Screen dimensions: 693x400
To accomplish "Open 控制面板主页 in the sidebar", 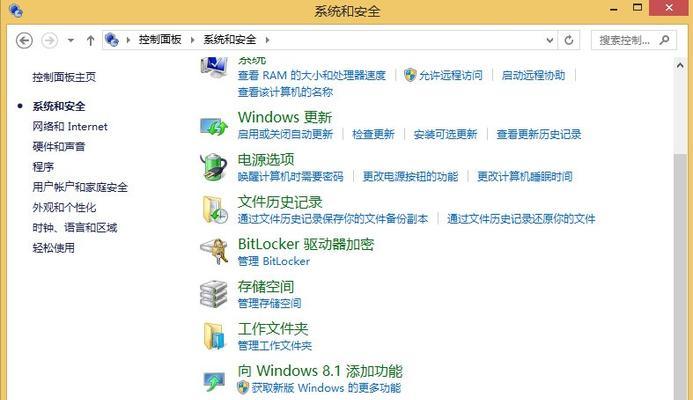I will coord(64,77).
